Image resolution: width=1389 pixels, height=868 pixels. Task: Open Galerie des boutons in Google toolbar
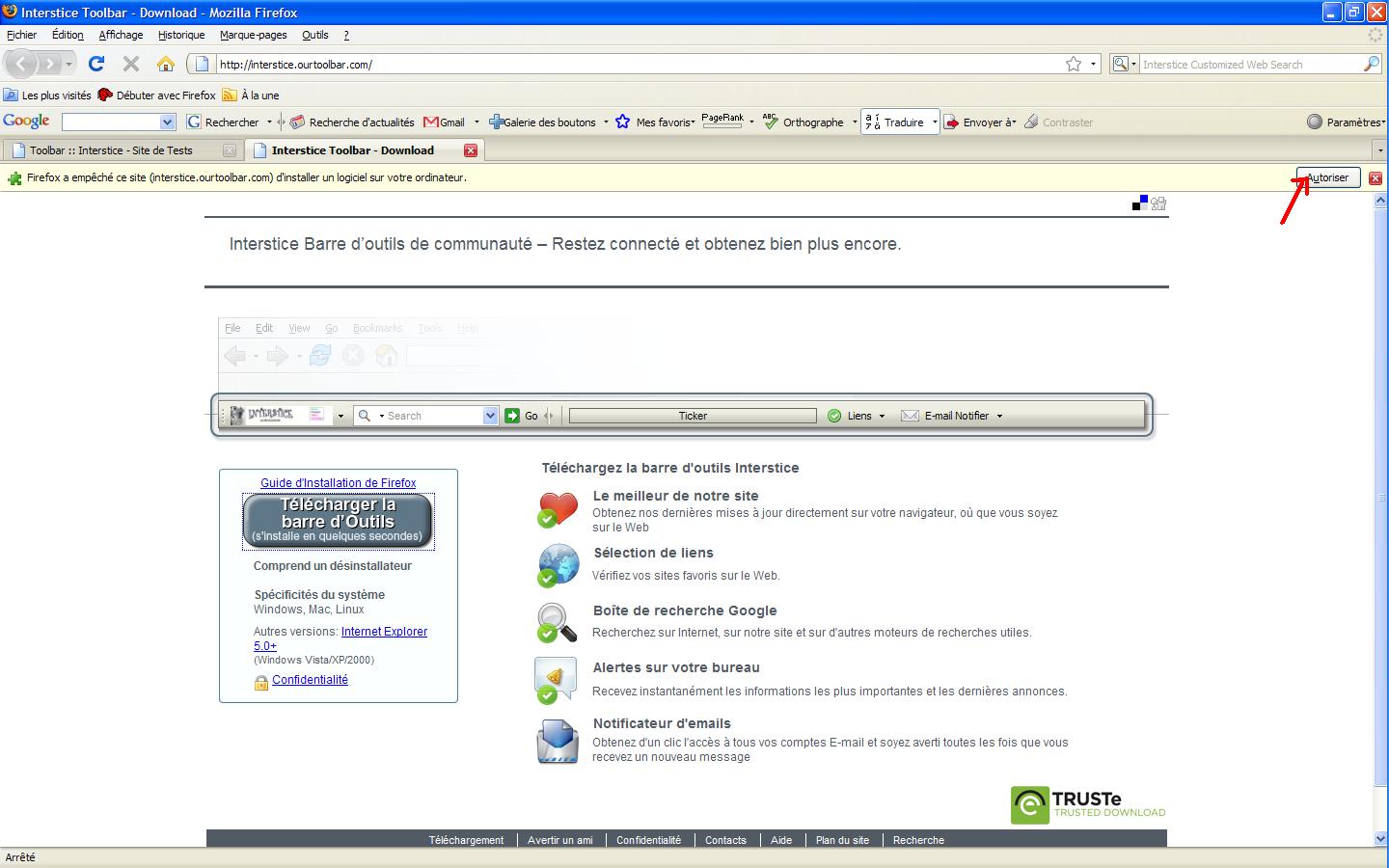[x=542, y=122]
